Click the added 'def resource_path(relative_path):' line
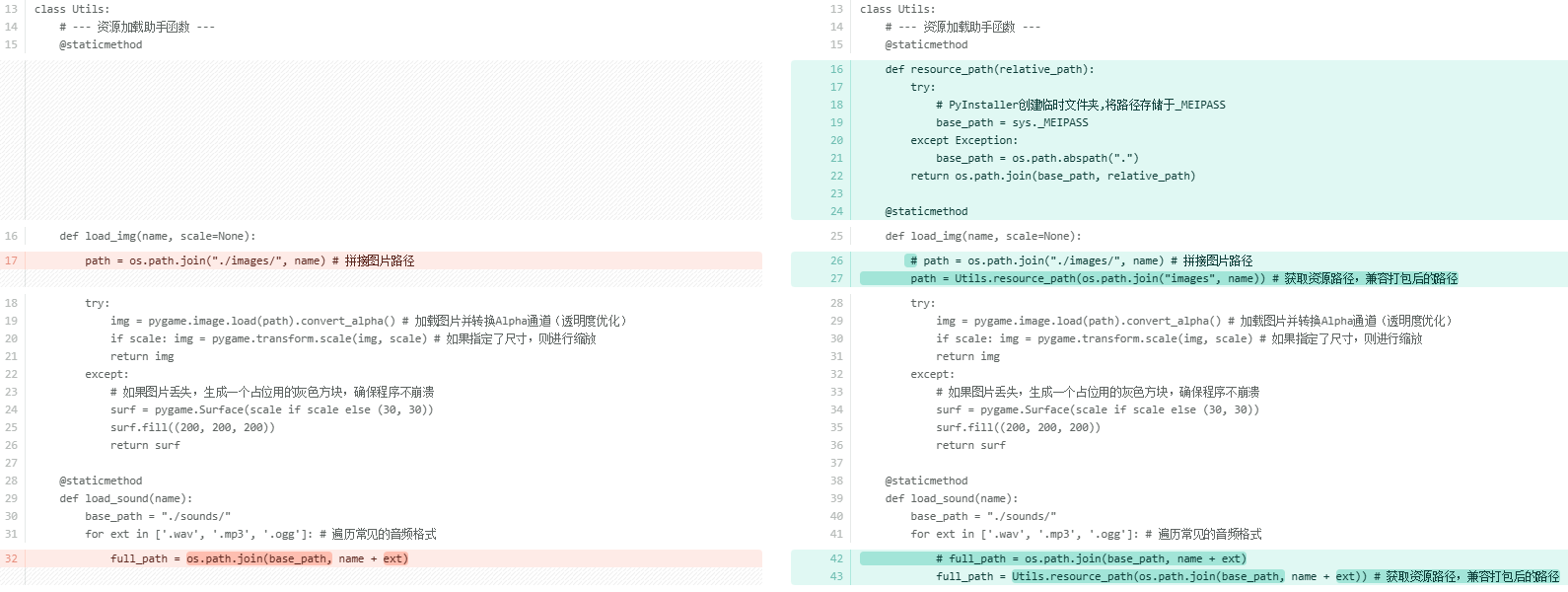The width and height of the screenshot is (1568, 592). (989, 70)
